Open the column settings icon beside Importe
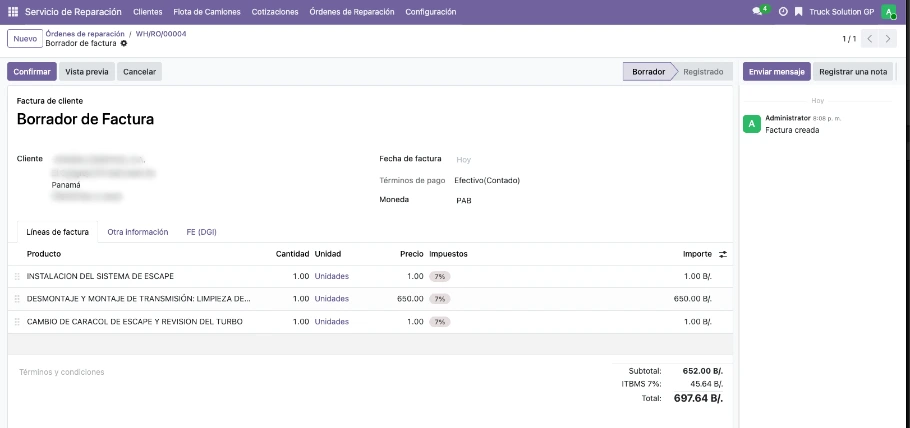This screenshot has height=428, width=910. (x=723, y=254)
